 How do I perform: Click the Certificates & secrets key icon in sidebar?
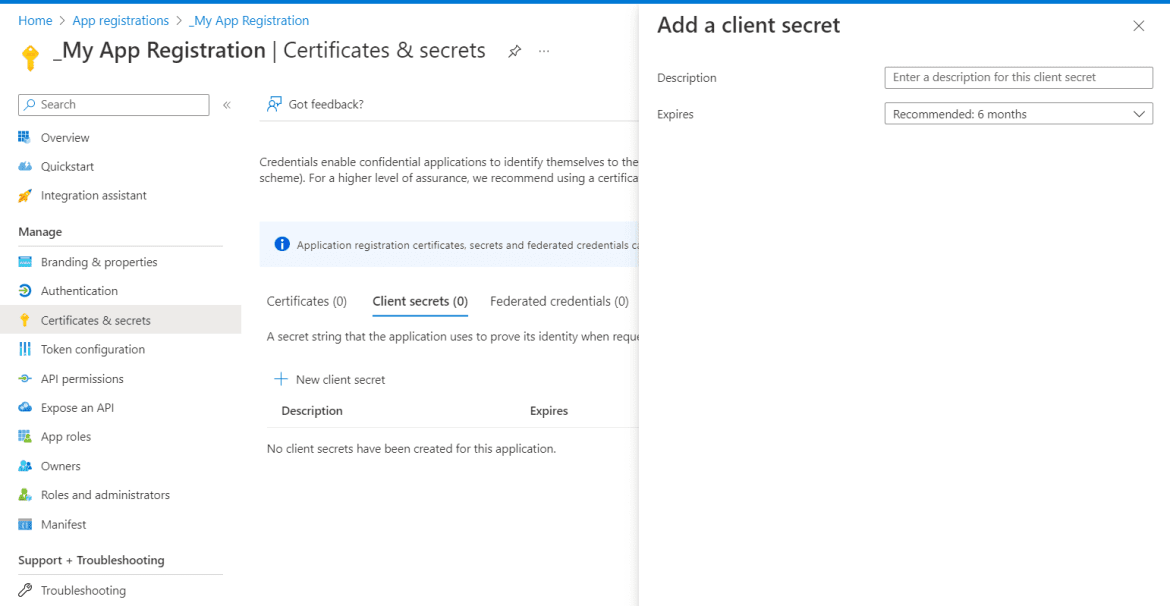tap(25, 320)
